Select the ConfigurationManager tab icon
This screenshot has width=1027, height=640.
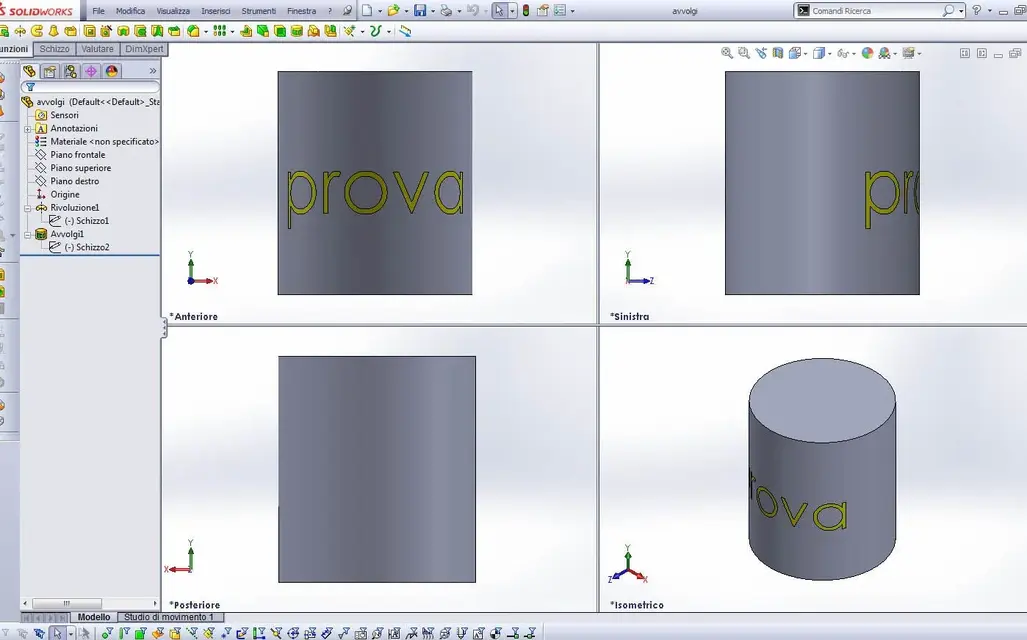[71, 71]
